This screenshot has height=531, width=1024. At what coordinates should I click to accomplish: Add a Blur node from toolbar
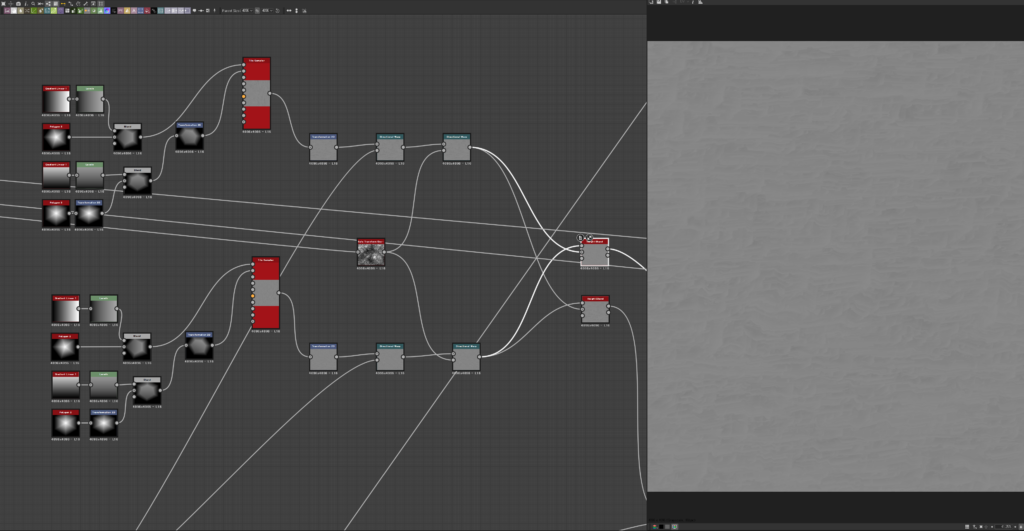tap(20, 10)
